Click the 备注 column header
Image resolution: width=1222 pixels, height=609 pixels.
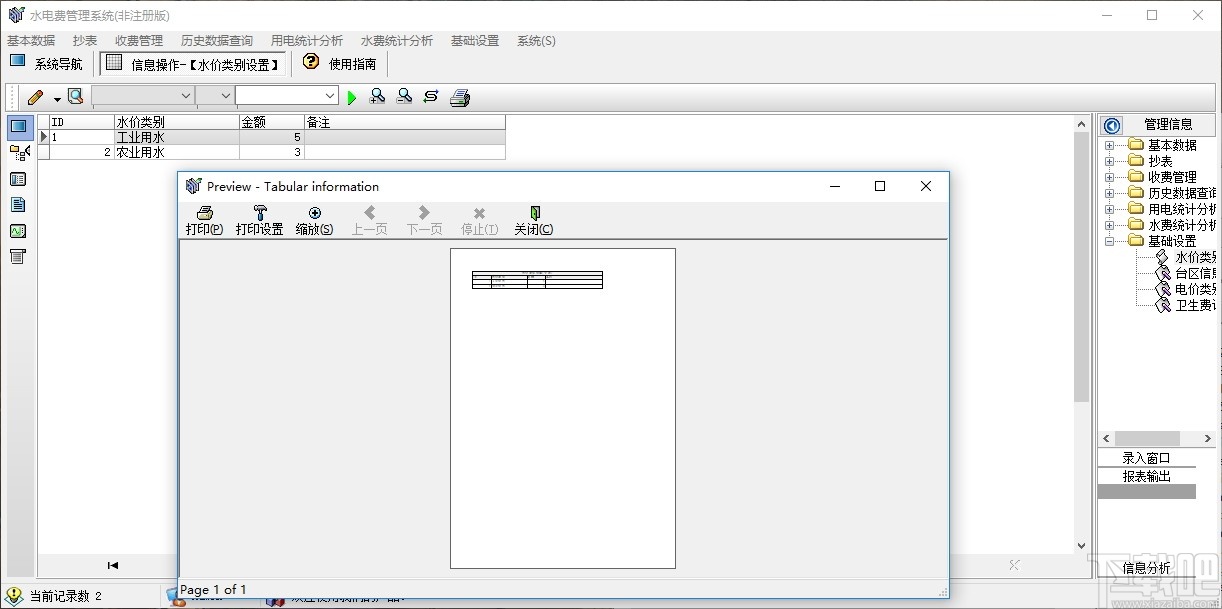405,122
